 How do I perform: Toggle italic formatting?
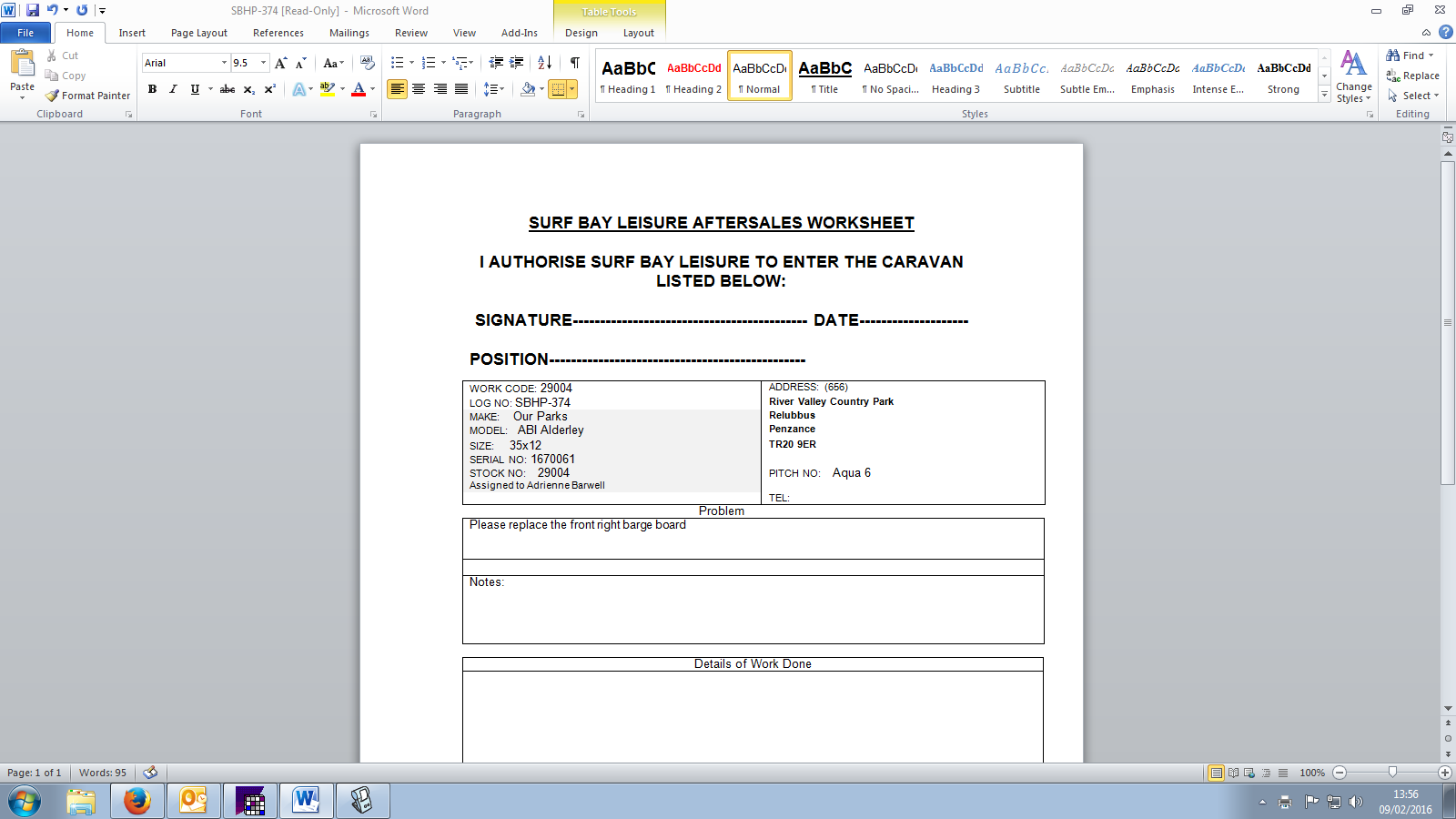coord(173,89)
